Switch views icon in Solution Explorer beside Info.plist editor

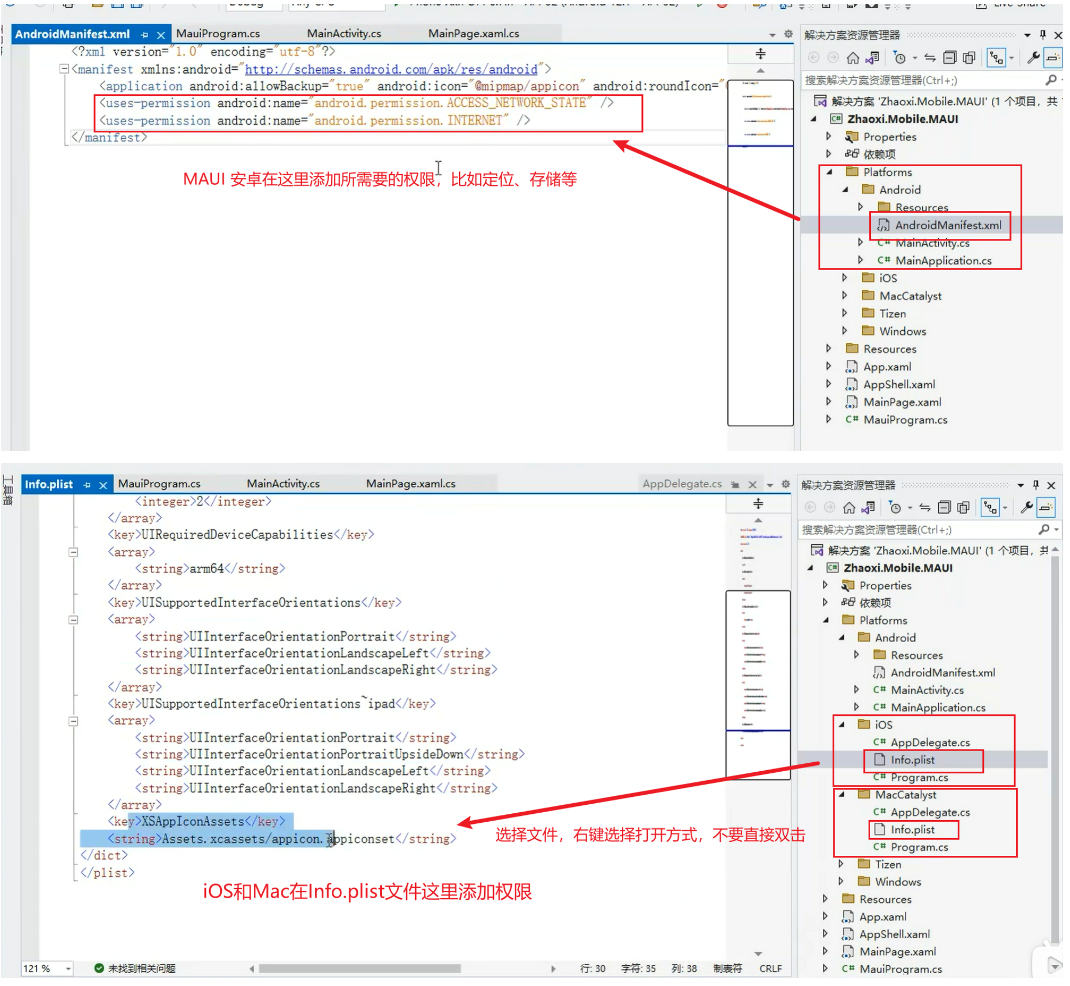tap(868, 508)
